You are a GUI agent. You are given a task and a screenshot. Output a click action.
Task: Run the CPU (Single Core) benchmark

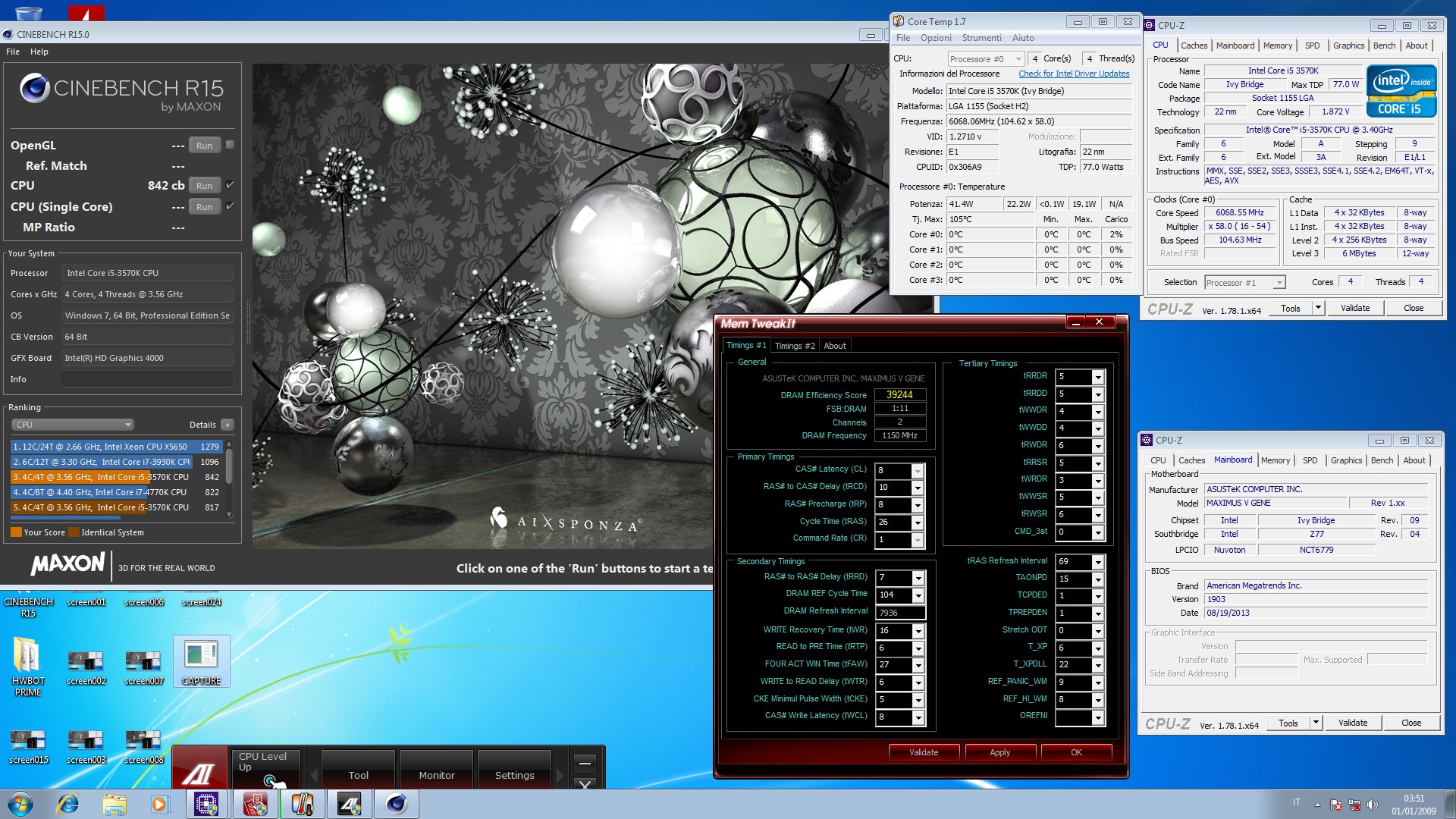[204, 206]
